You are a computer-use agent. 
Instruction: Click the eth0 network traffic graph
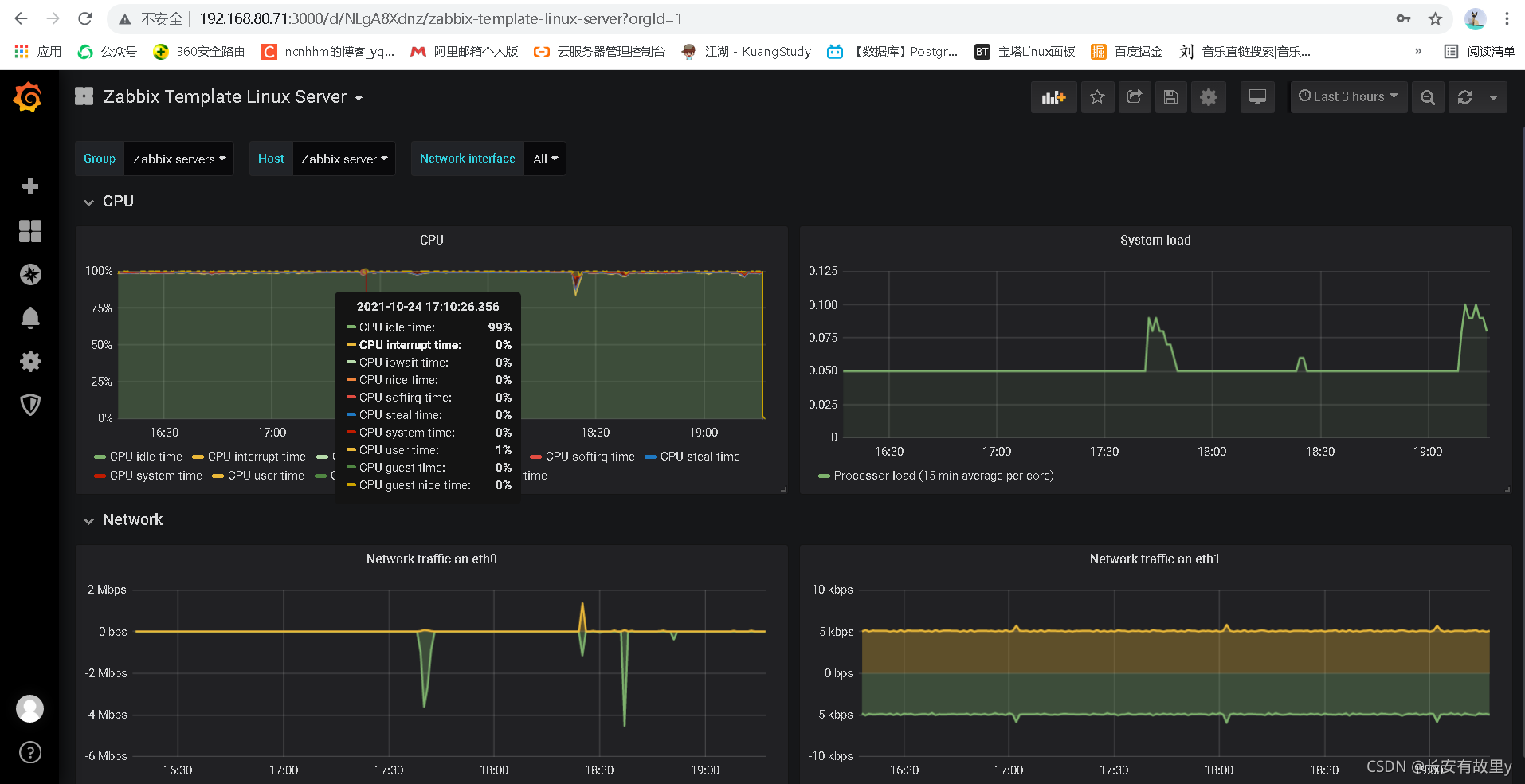click(x=450, y=673)
